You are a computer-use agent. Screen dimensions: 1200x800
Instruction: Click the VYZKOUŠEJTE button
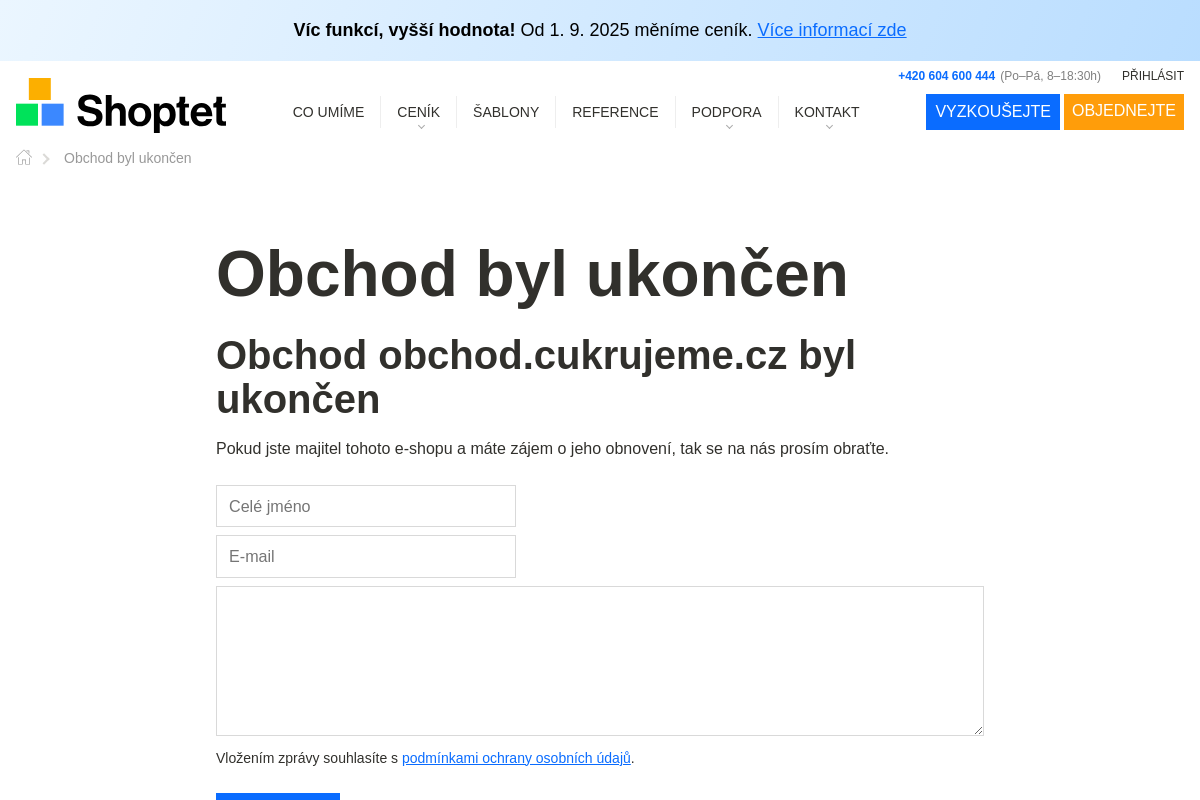[992, 112]
